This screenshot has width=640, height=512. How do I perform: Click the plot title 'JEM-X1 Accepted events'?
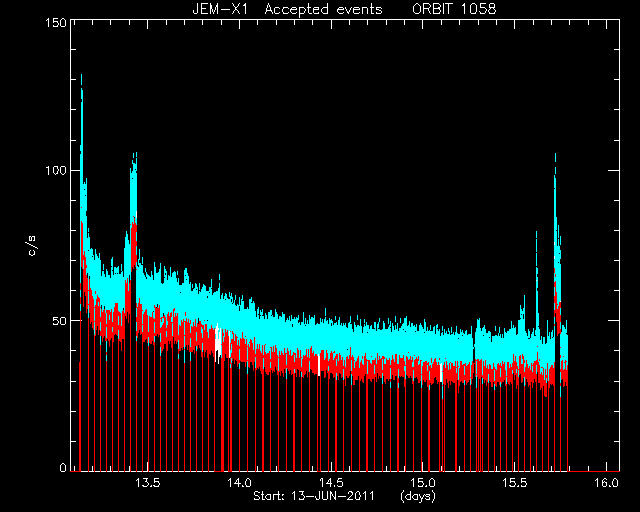coord(287,9)
